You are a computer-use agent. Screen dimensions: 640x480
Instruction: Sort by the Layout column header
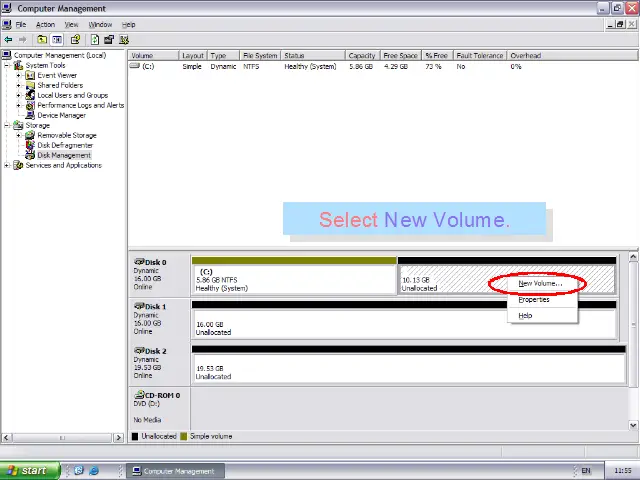[x=193, y=56]
